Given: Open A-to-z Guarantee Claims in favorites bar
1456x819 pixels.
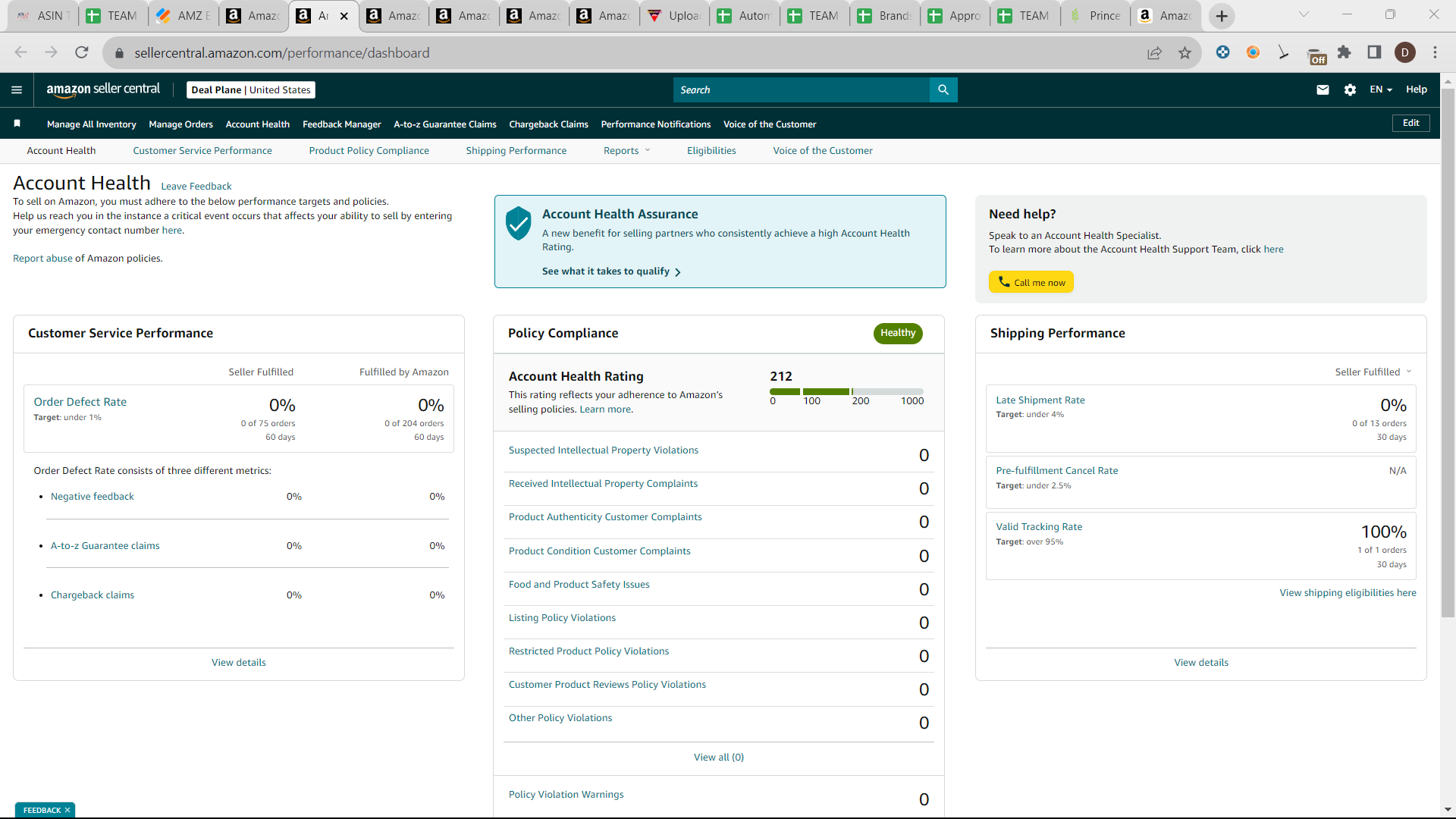Looking at the screenshot, I should coord(445,124).
